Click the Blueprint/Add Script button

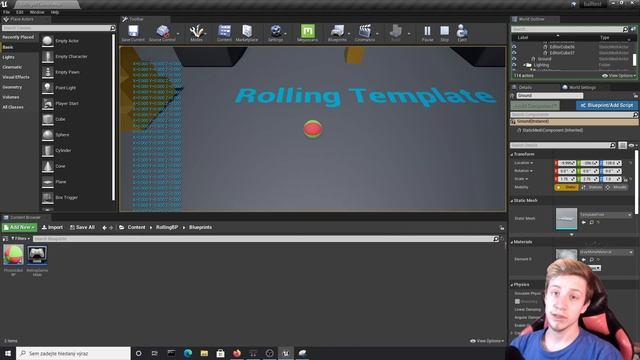(607, 105)
